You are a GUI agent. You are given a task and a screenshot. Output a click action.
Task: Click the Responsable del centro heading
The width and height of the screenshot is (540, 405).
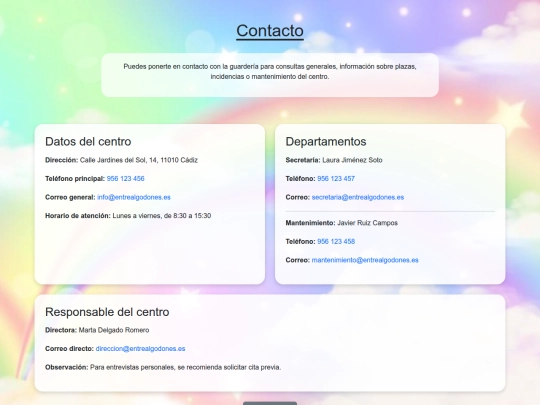(x=107, y=312)
